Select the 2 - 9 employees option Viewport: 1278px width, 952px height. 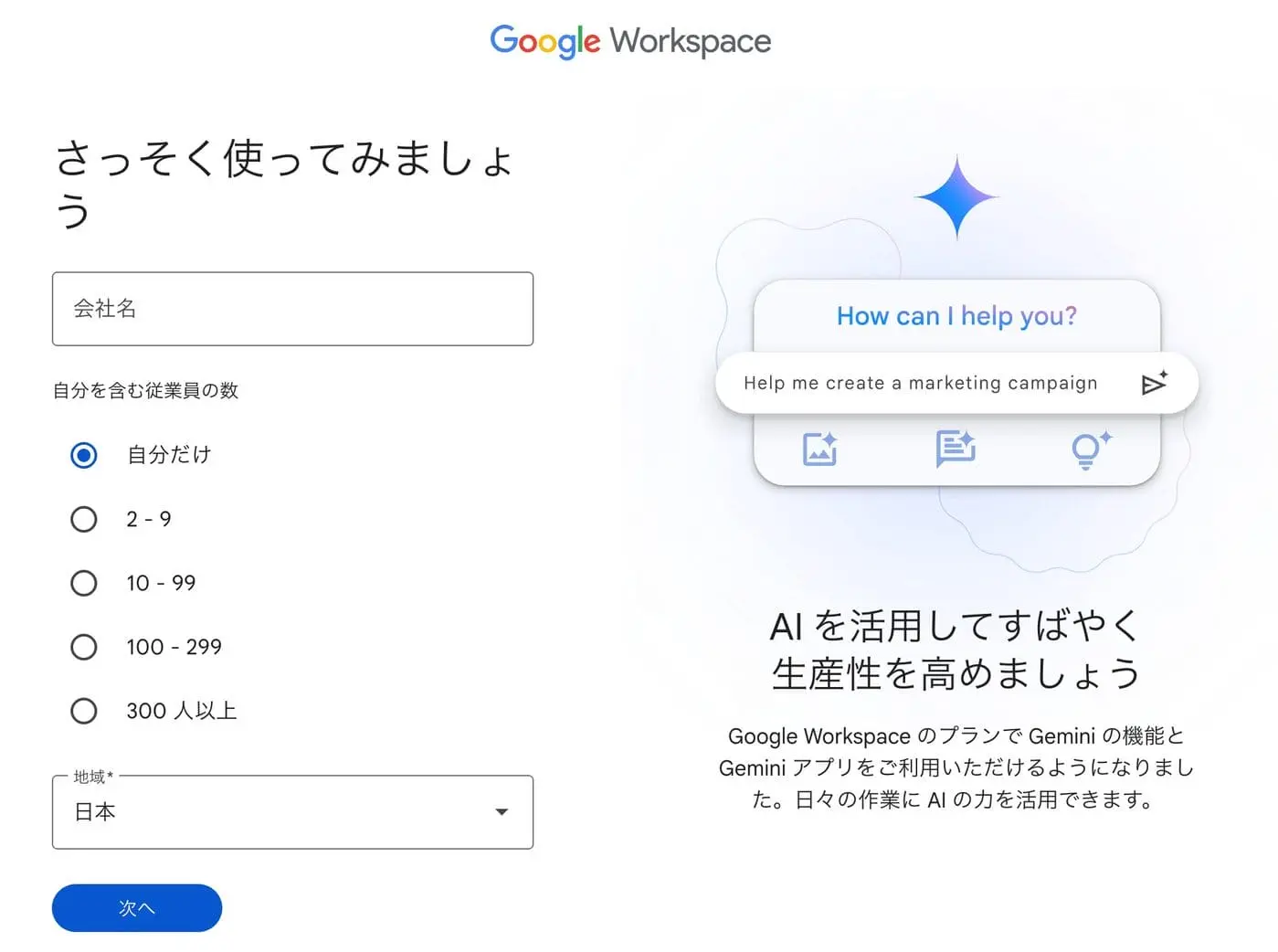pyautogui.click(x=84, y=519)
